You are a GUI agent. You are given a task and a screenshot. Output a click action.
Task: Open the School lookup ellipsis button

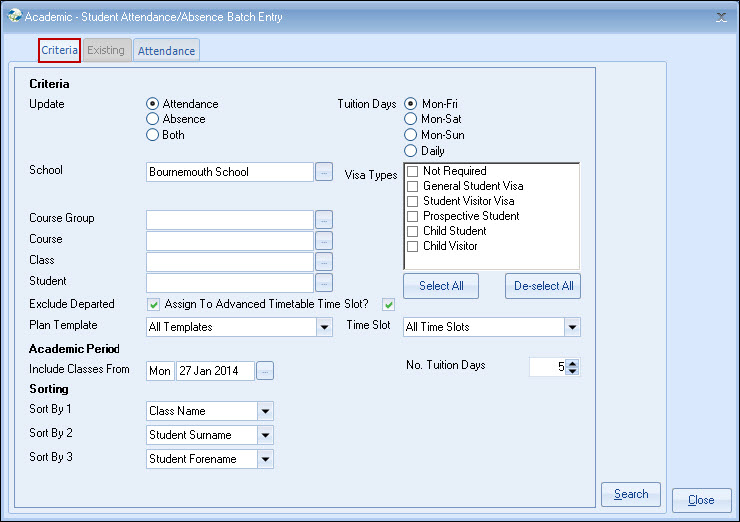click(324, 172)
